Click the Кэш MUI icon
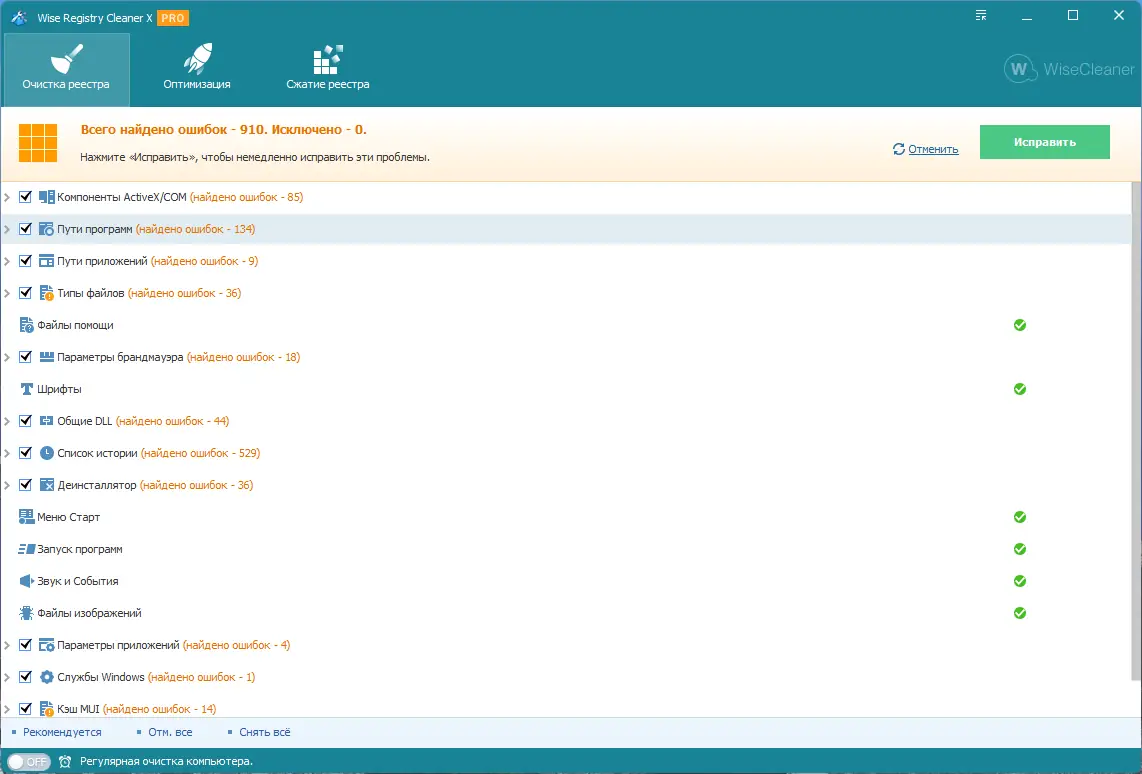The image size is (1142, 774). click(47, 709)
